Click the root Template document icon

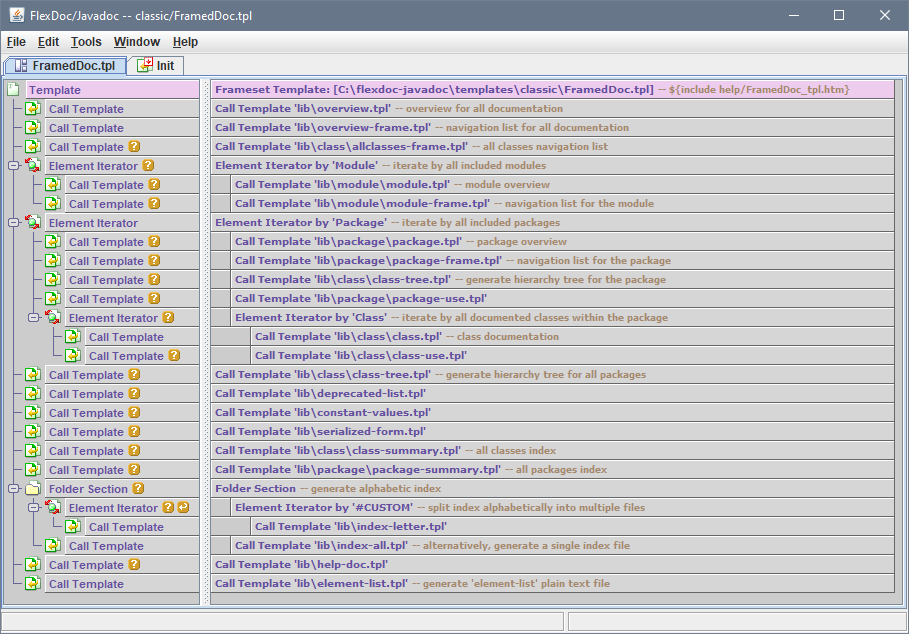tap(14, 90)
